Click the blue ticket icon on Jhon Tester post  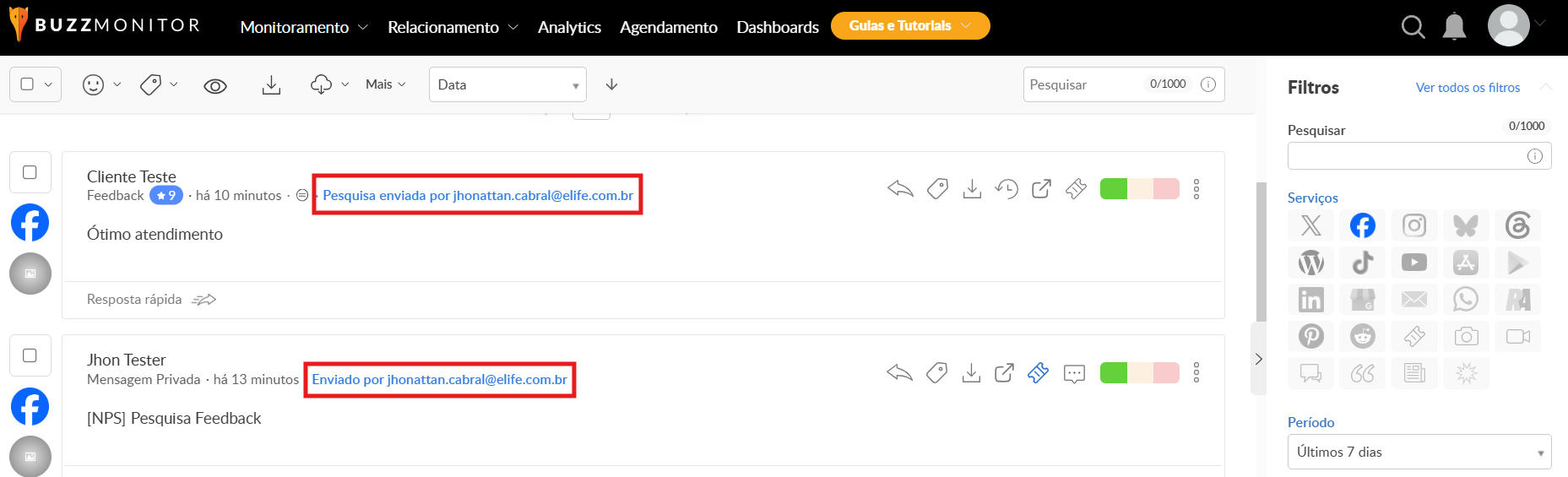click(1038, 372)
